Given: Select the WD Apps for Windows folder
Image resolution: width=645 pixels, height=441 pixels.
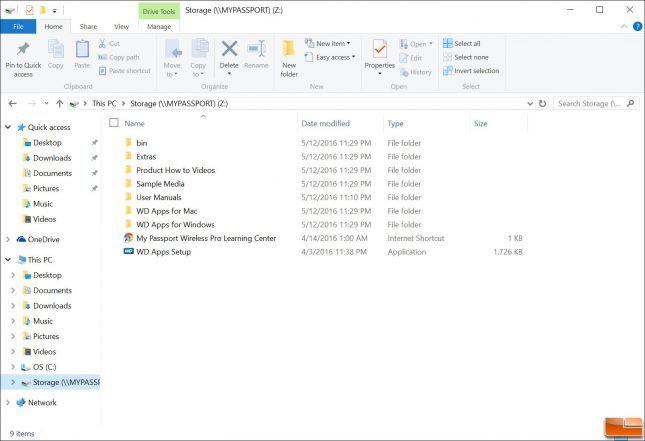Looking at the screenshot, I should point(175,224).
